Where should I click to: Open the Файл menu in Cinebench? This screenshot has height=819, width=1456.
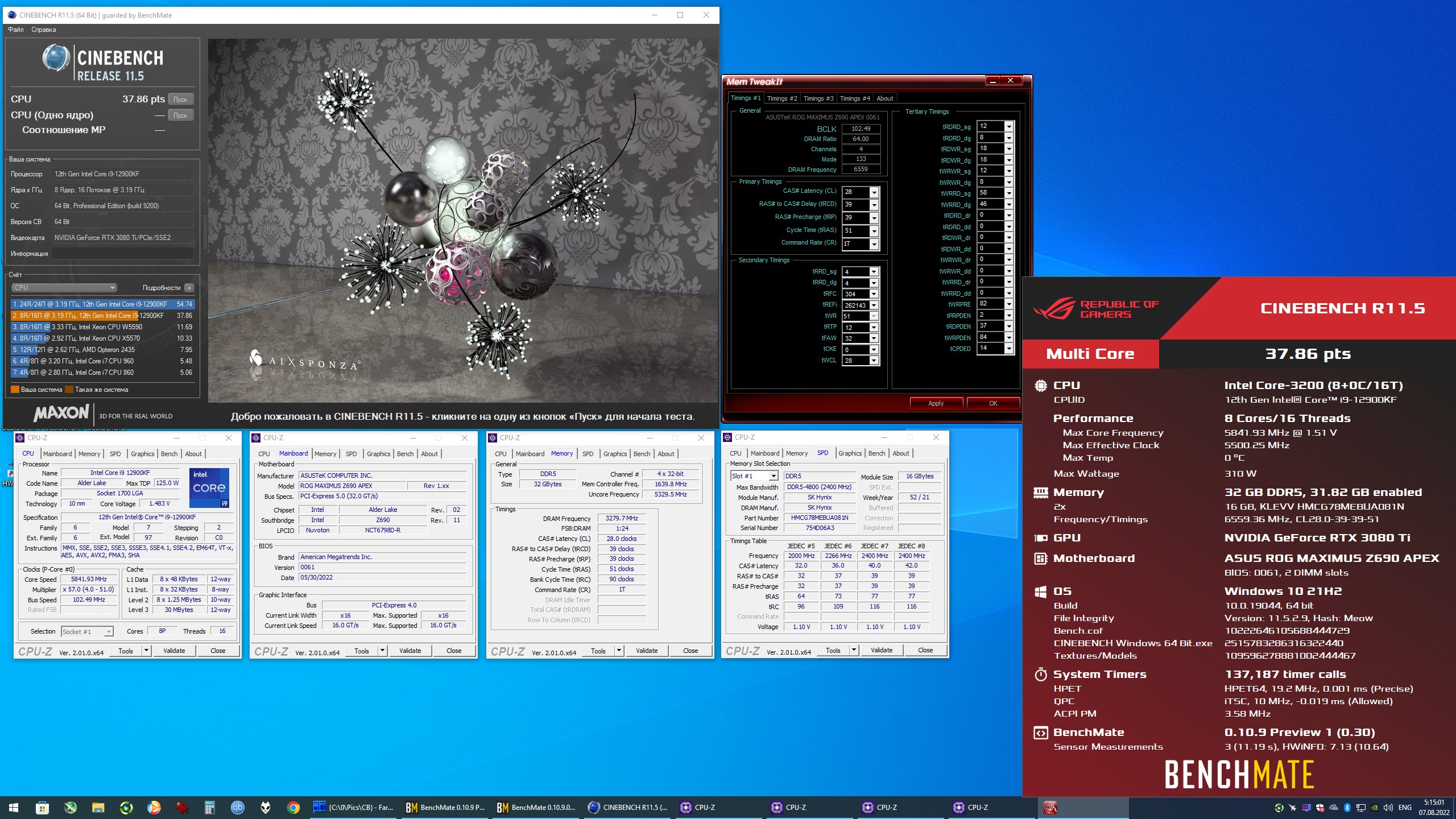(x=16, y=30)
